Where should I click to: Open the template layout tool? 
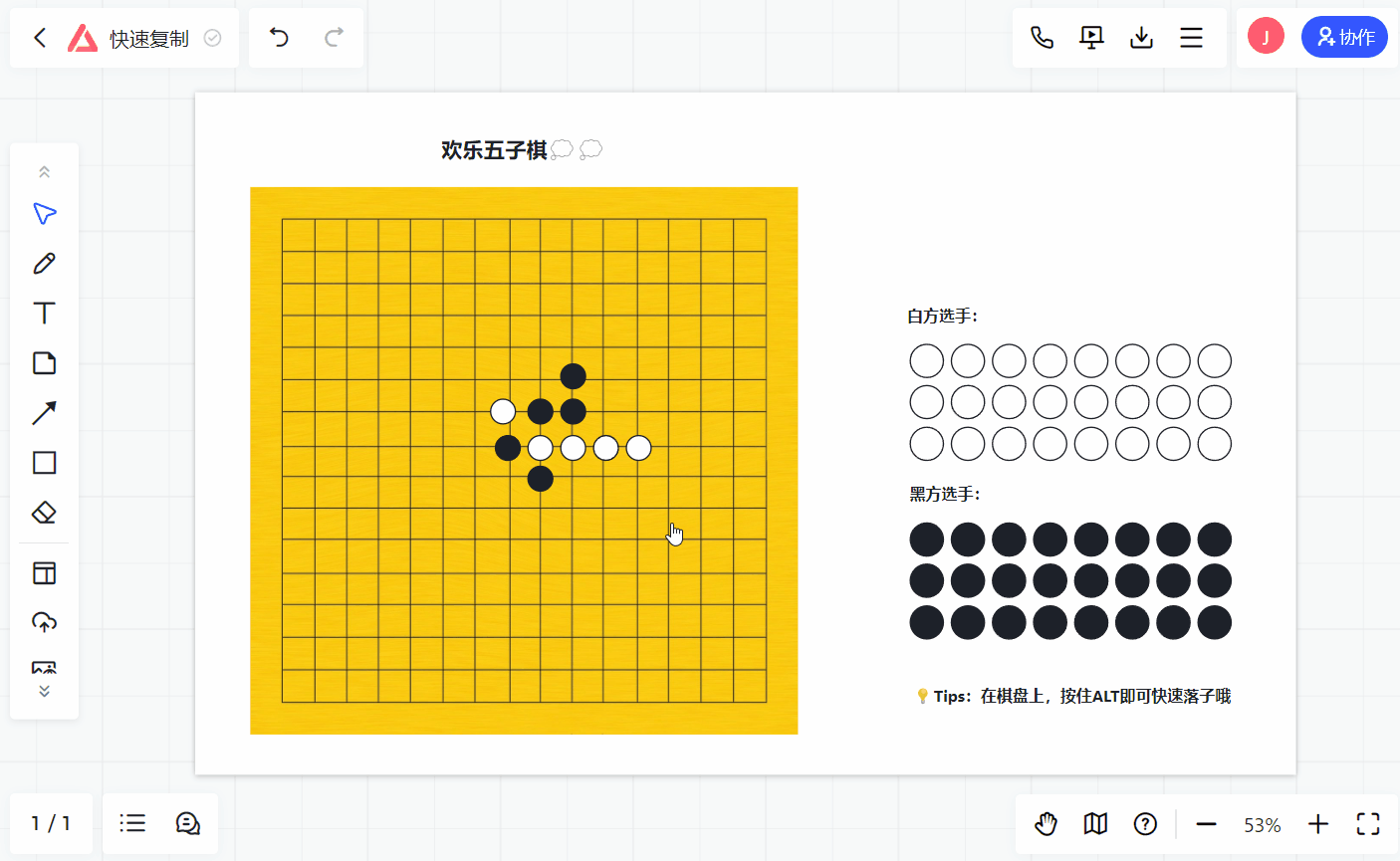coord(44,573)
